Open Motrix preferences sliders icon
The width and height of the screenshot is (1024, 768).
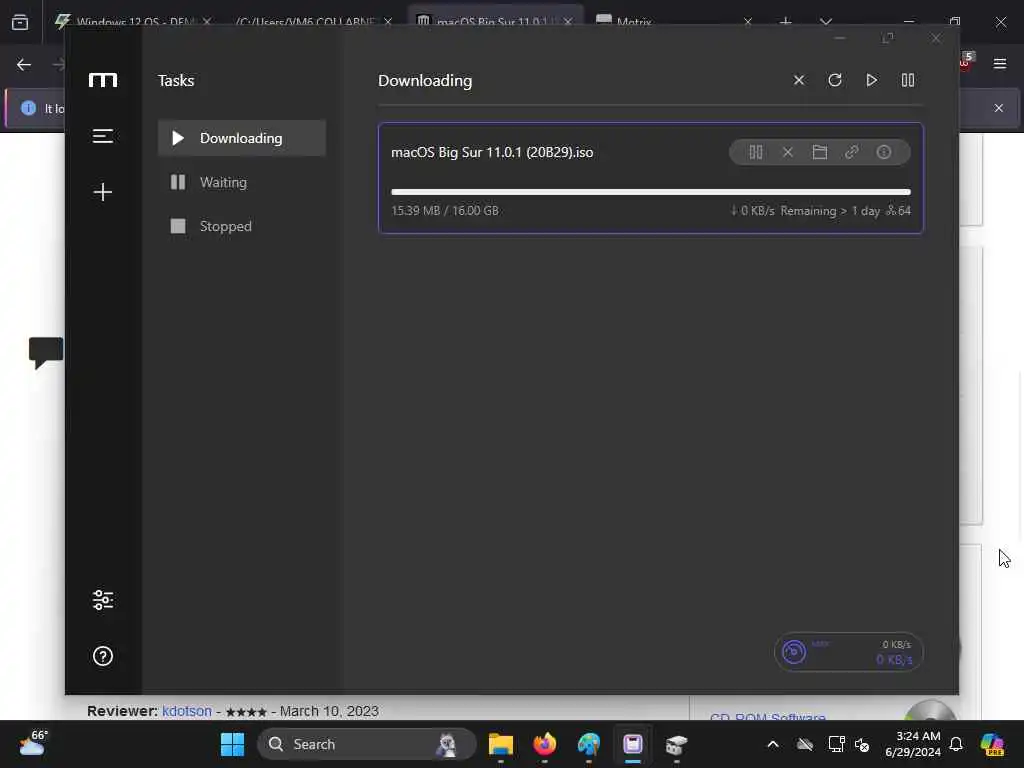click(103, 600)
